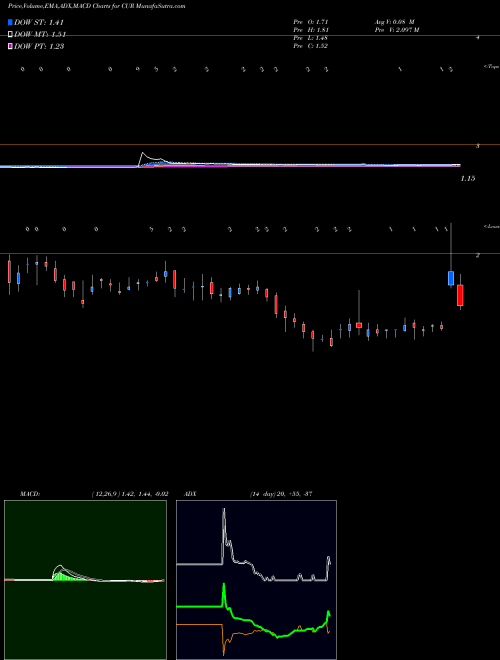Click the last red candle on the right
This screenshot has height=660, width=500.
click(x=460, y=295)
